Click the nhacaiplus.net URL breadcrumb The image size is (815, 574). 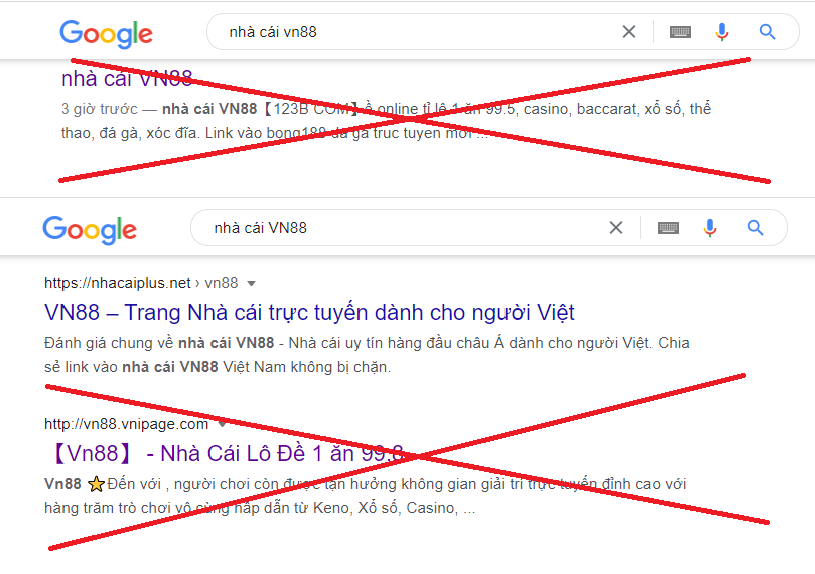141,283
